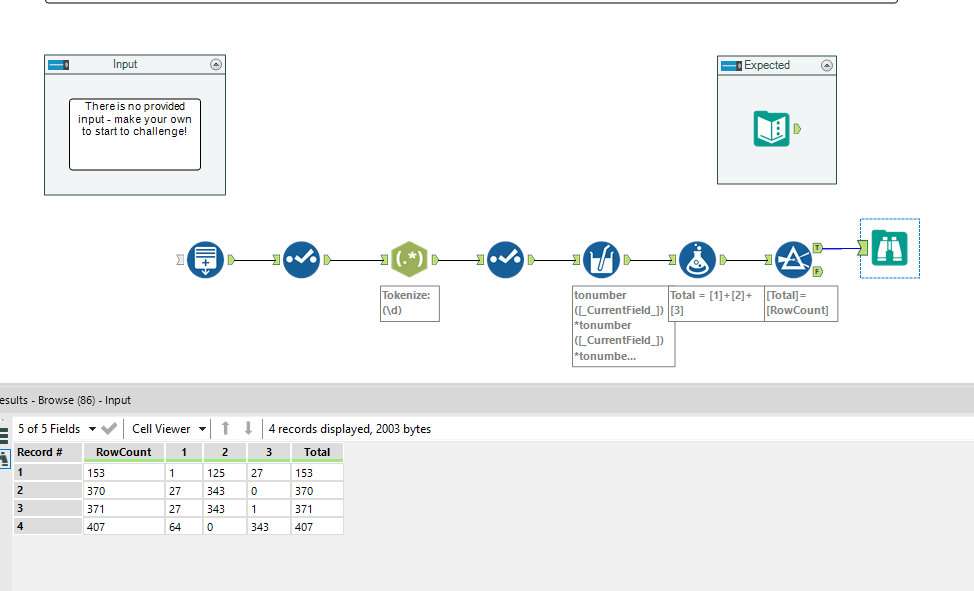This screenshot has width=974, height=591.
Task: Open the Browse tool at workflow end
Action: (x=890, y=246)
